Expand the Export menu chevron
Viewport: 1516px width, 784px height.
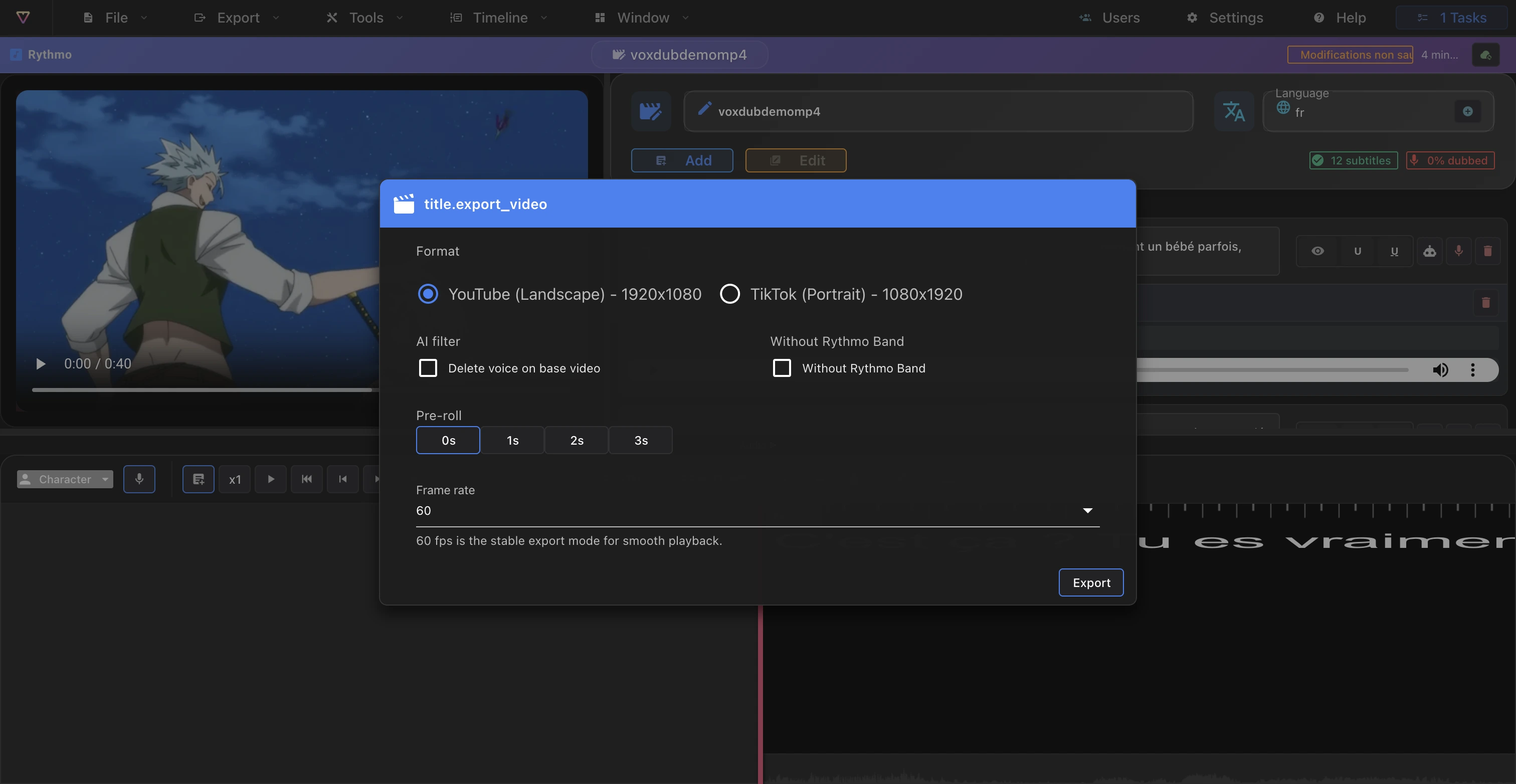point(276,18)
